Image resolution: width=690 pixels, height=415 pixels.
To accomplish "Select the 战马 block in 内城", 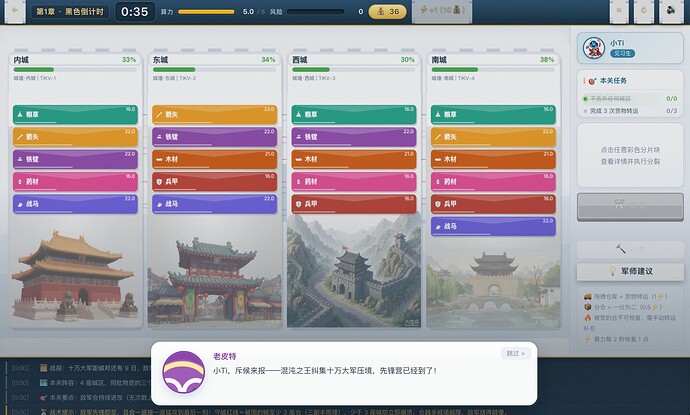I will click(75, 204).
